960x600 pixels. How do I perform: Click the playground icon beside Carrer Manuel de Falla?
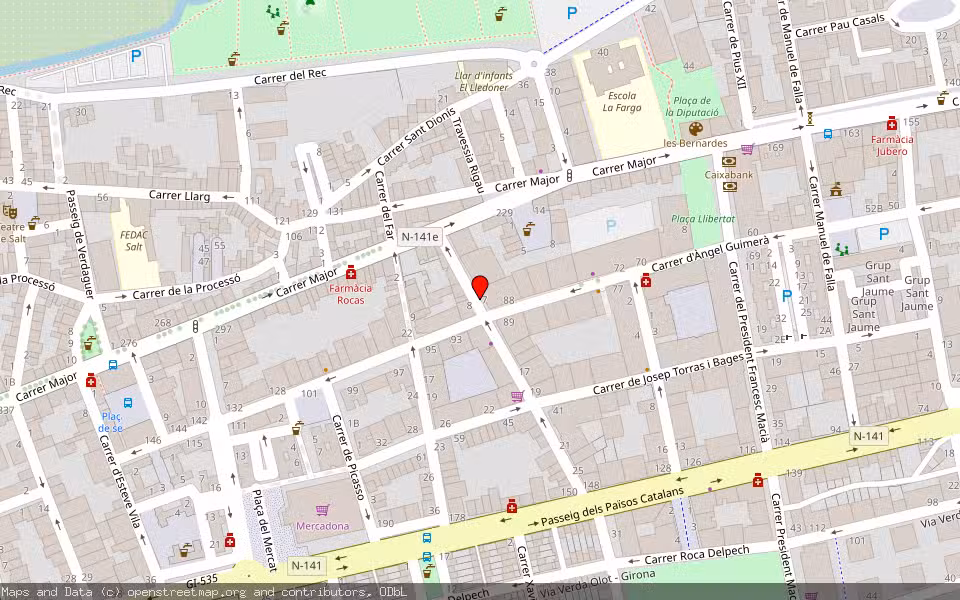coord(840,249)
